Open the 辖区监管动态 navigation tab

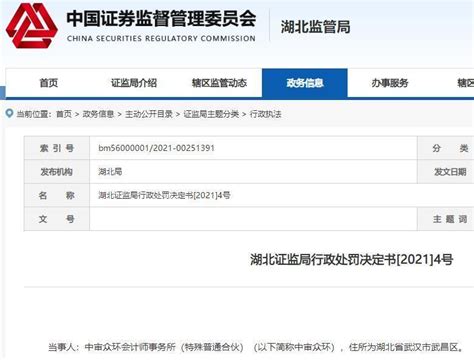pyautogui.click(x=219, y=83)
